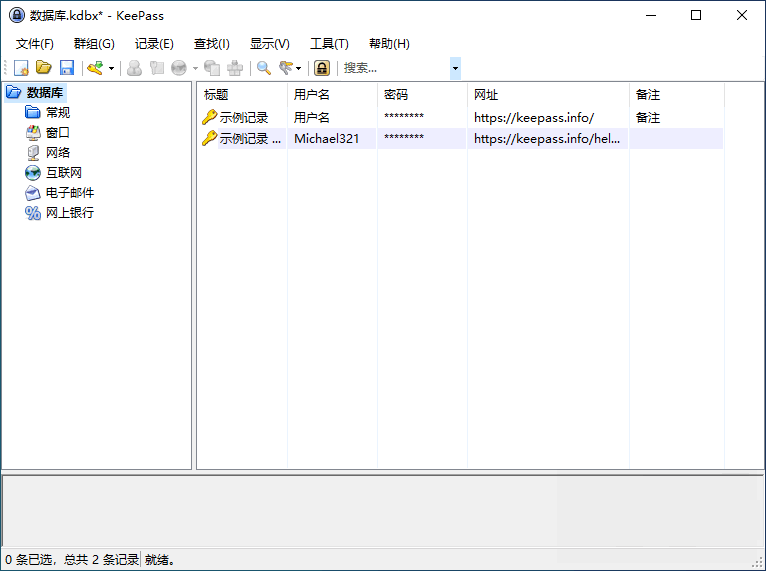This screenshot has height=571, width=766.
Task: Sort entries by 用户名 column header
Action: [333, 95]
